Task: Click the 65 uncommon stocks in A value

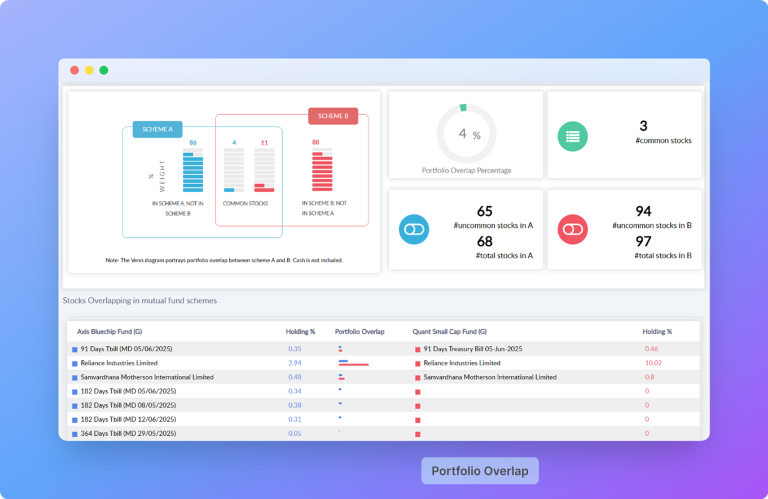Action: tap(484, 211)
